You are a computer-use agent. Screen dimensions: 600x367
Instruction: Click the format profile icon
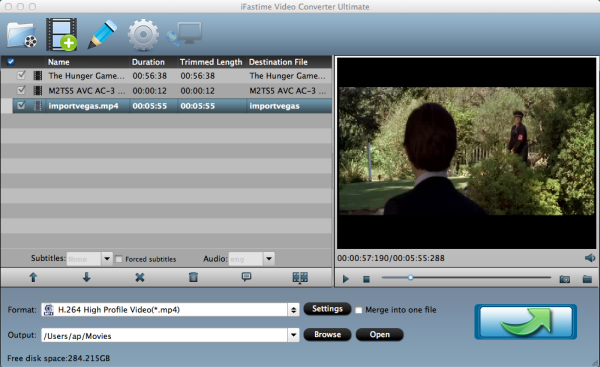tap(49, 310)
